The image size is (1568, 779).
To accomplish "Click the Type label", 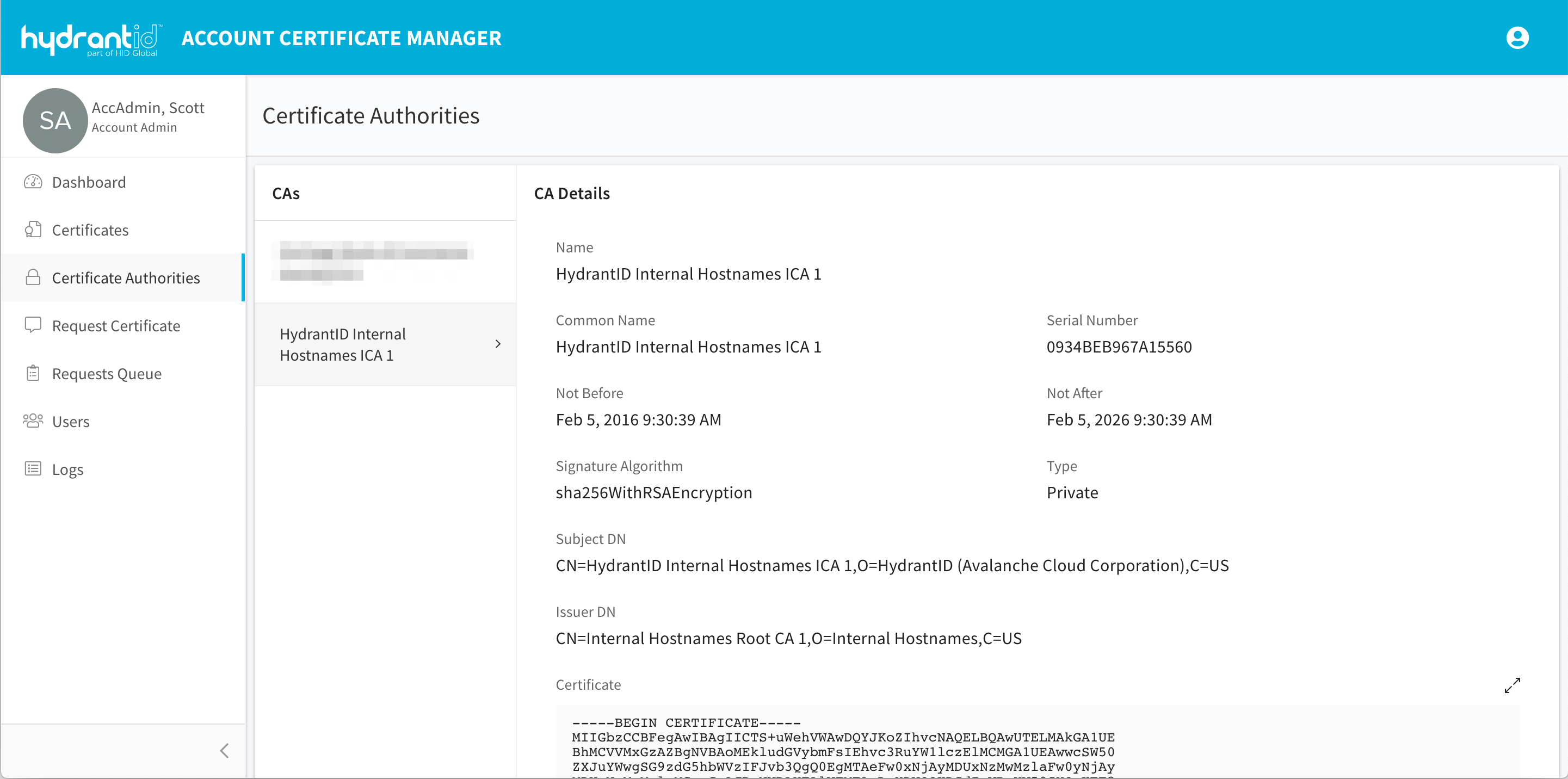I will click(1061, 466).
